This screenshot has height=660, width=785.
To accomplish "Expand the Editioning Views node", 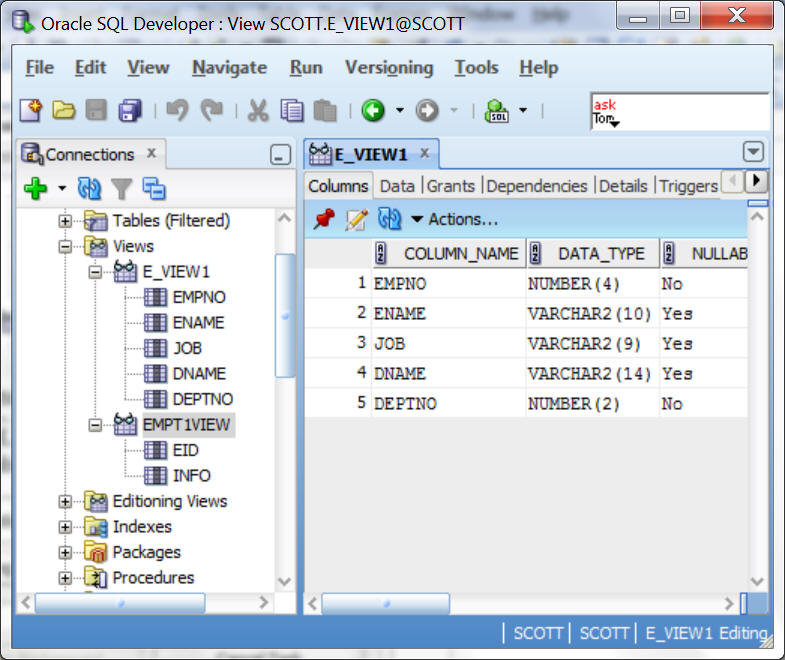I will [x=65, y=501].
